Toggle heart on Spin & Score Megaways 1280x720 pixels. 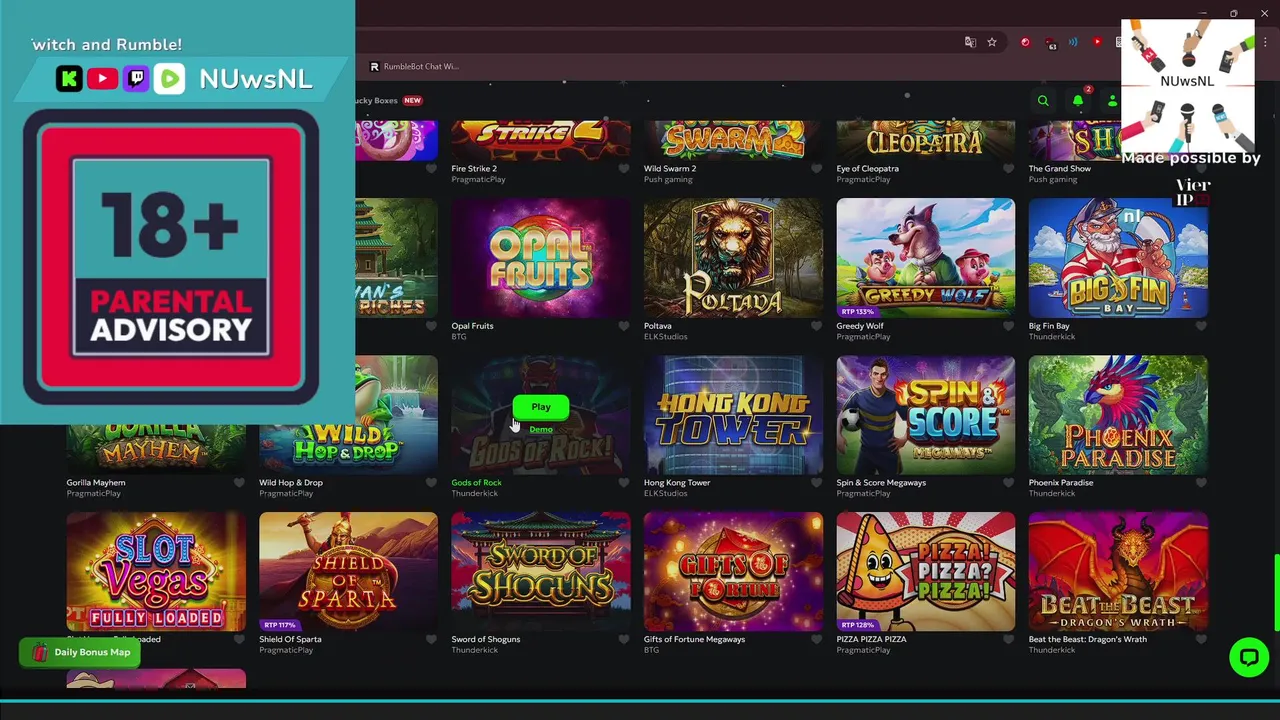[x=1008, y=483]
